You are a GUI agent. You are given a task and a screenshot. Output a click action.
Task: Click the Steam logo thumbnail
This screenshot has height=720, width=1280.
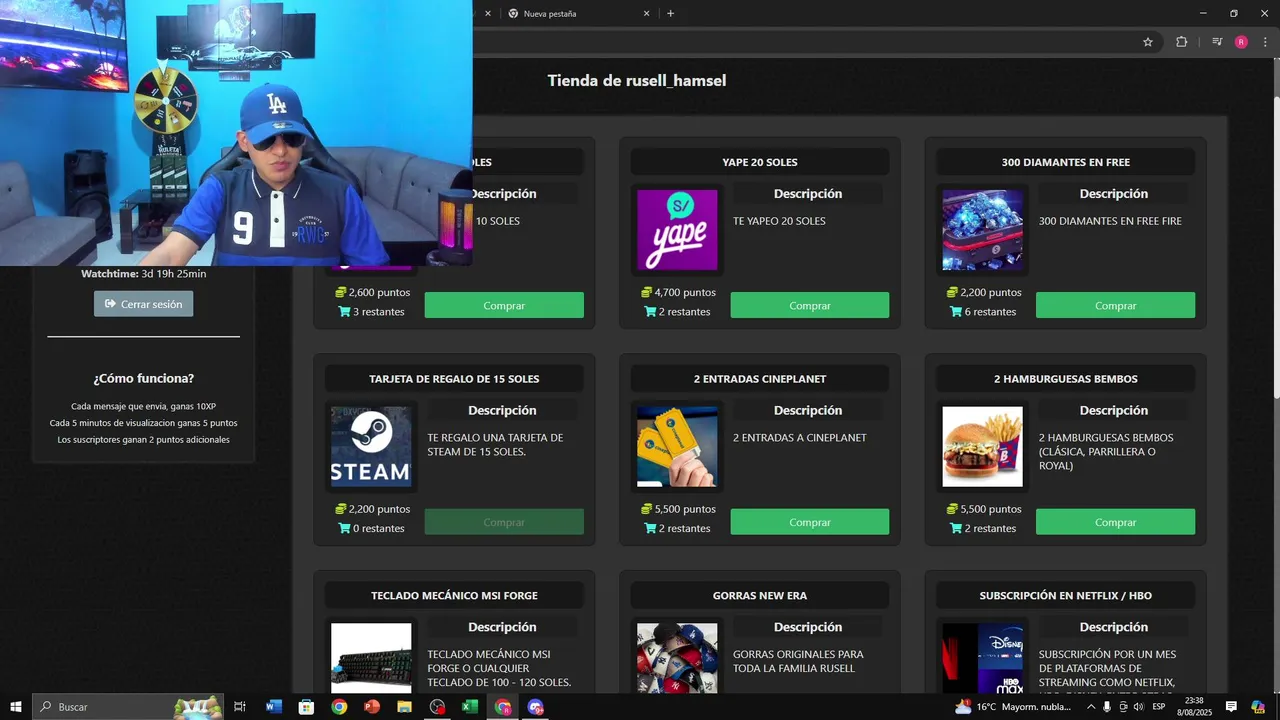coord(371,446)
